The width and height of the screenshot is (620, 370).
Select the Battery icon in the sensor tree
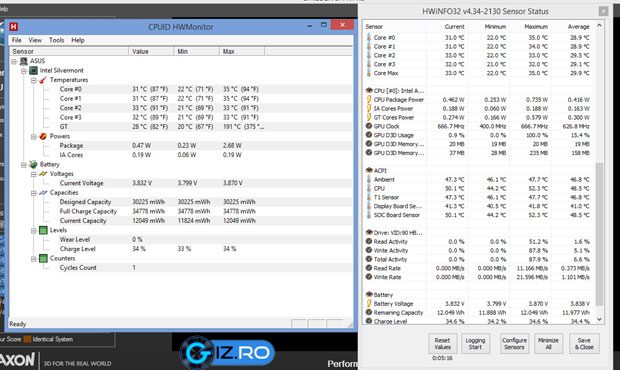(34, 164)
